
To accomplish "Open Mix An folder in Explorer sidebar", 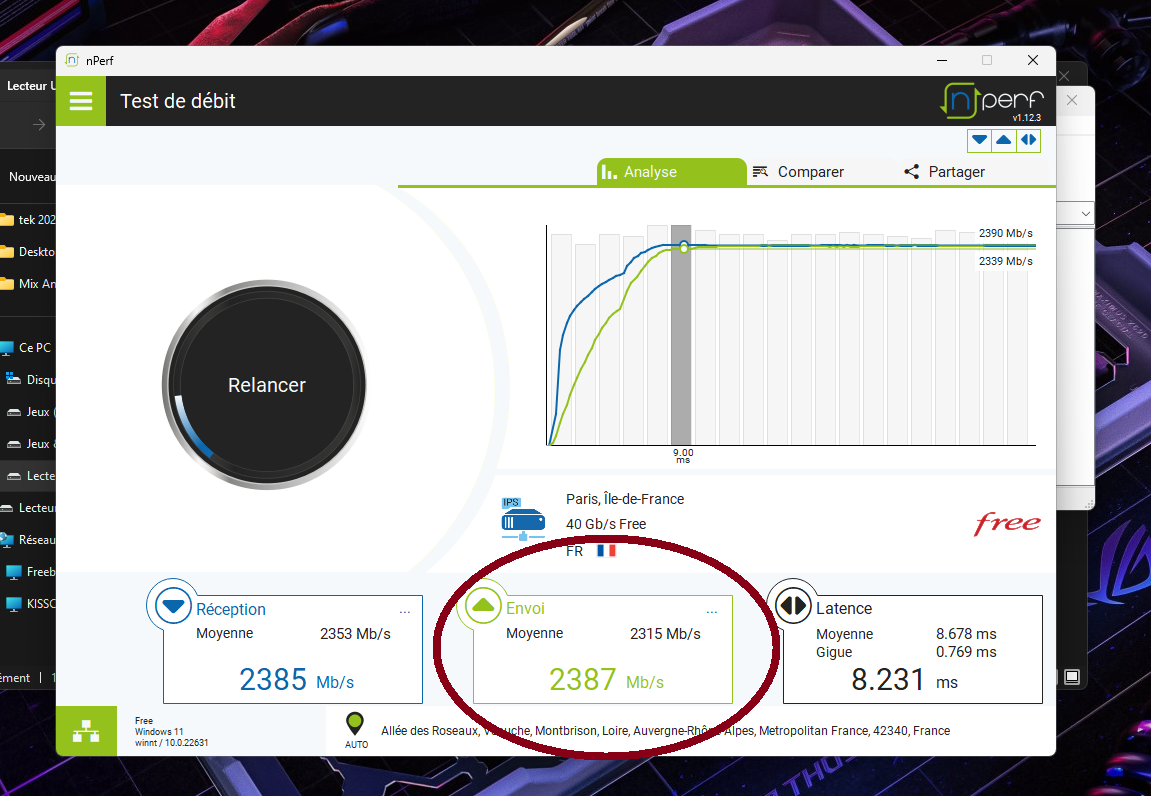I will pyautogui.click(x=28, y=284).
